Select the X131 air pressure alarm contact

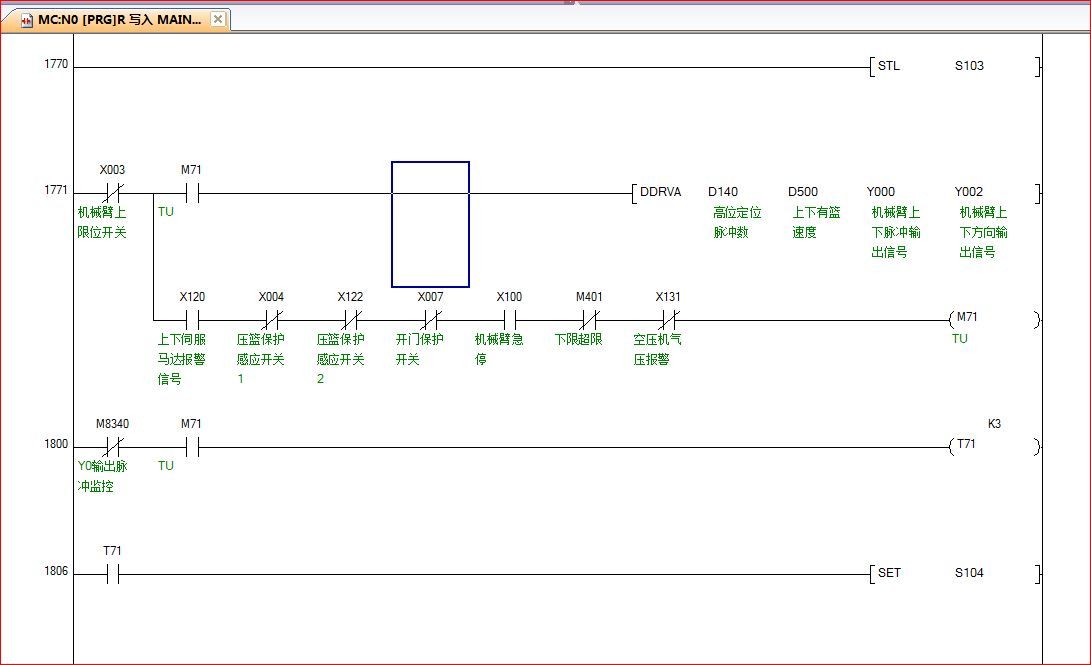point(667,320)
